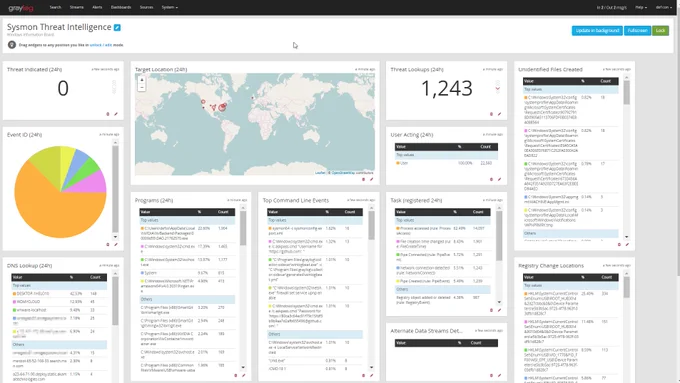Click Process accessed row in Task table
The height and width of the screenshot is (383, 680).
coord(443,230)
